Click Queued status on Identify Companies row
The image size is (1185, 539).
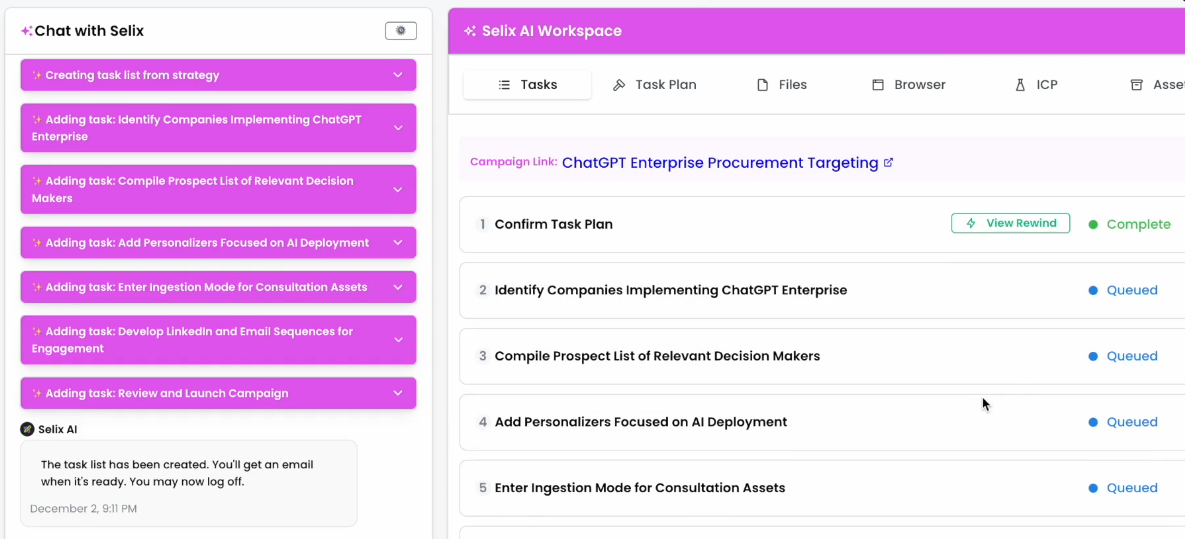pyautogui.click(x=1132, y=290)
